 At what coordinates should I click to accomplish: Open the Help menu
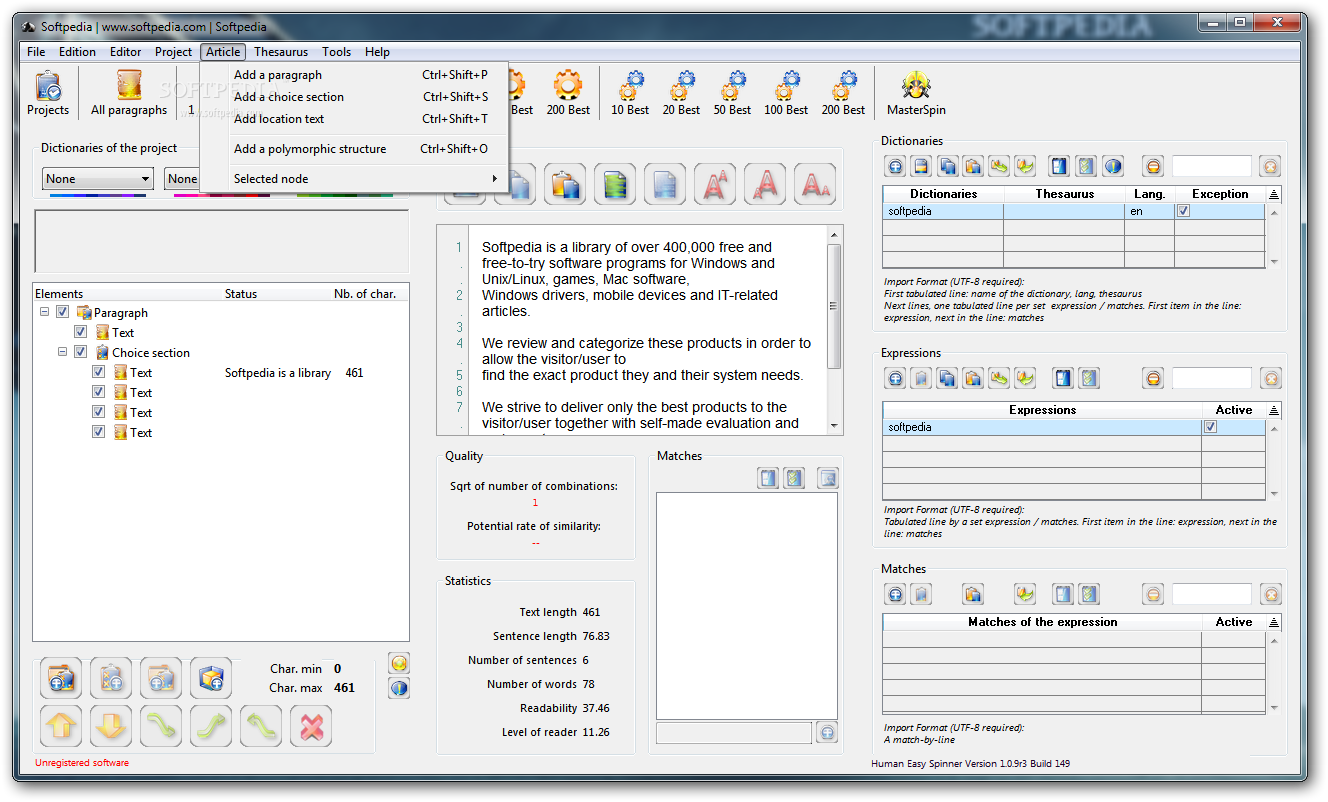click(377, 52)
